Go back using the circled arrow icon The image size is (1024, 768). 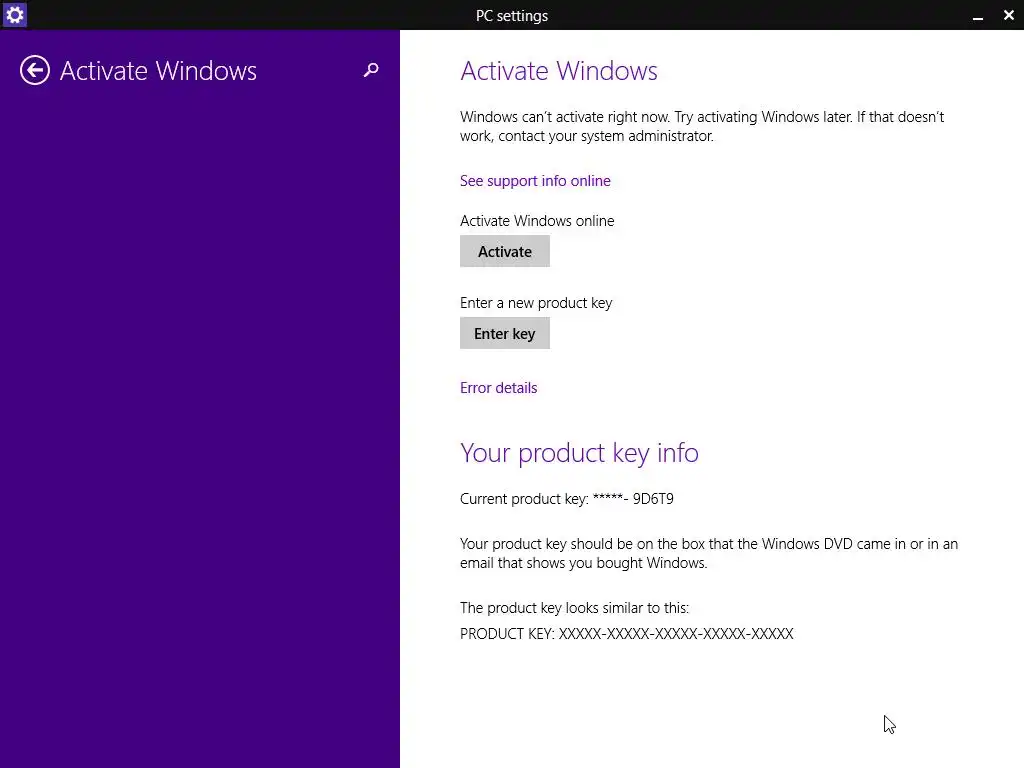pyautogui.click(x=35, y=71)
